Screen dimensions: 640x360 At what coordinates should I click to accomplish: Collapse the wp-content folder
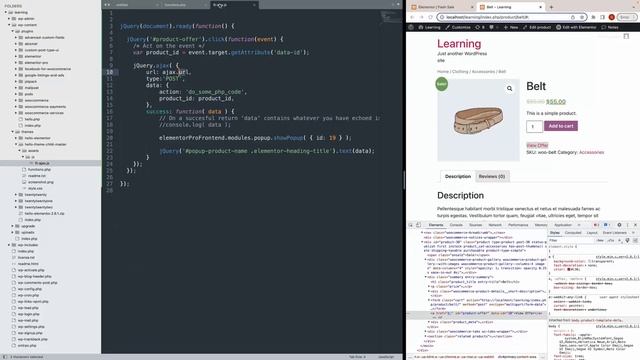click(x=9, y=25)
